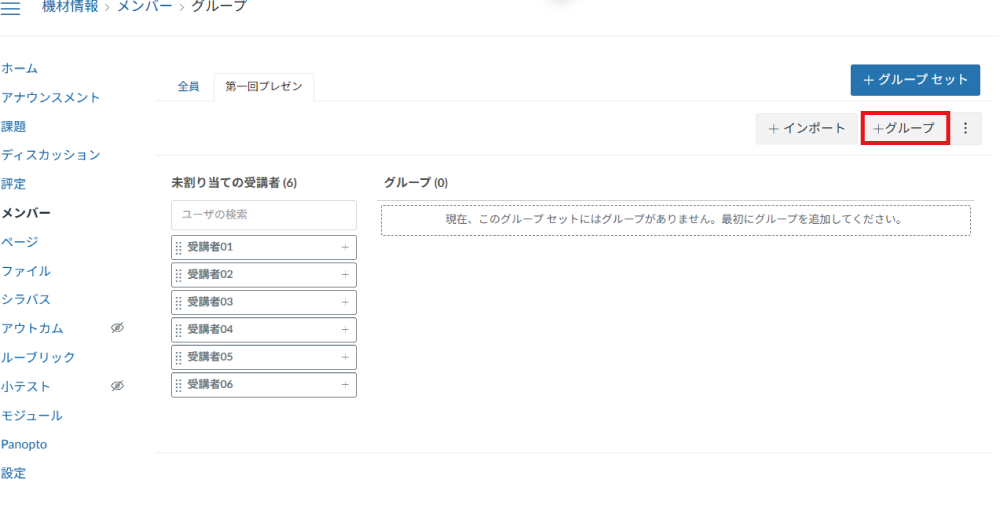This screenshot has height=506, width=1000.
Task: Click drag handle icon of 受講者02
Action: pos(179,275)
